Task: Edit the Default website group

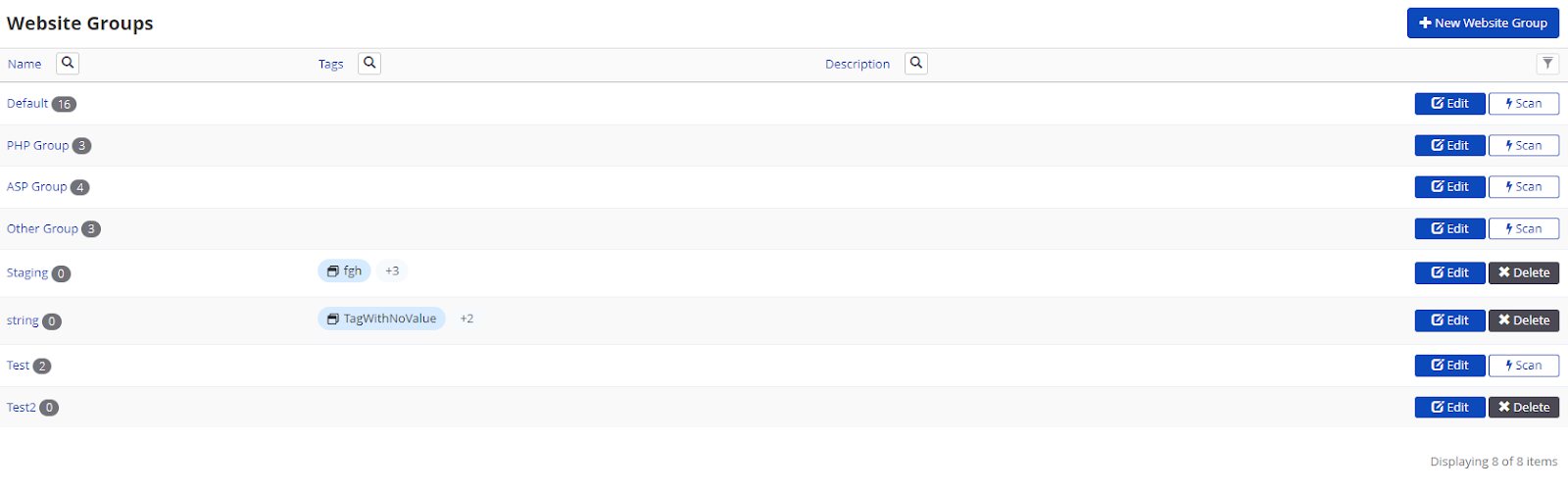Action: pos(1449,104)
